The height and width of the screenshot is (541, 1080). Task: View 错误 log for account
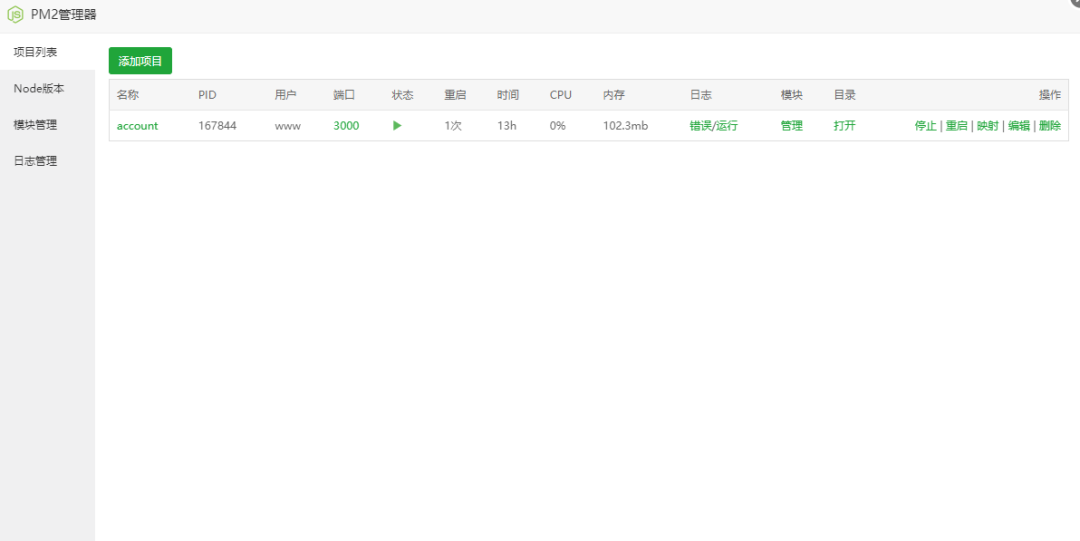tap(700, 126)
